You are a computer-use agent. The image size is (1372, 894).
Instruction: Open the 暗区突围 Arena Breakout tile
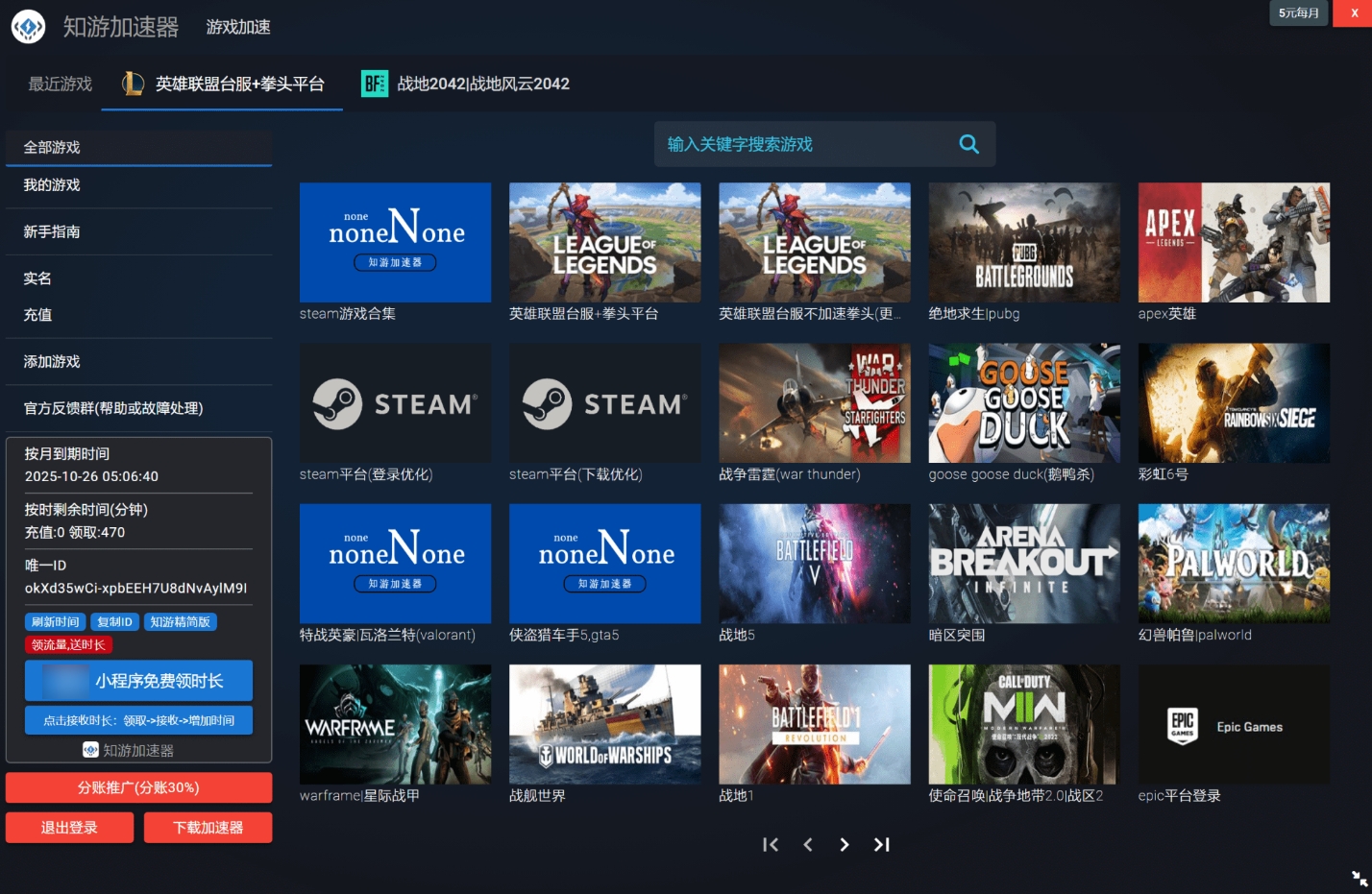tap(1024, 564)
